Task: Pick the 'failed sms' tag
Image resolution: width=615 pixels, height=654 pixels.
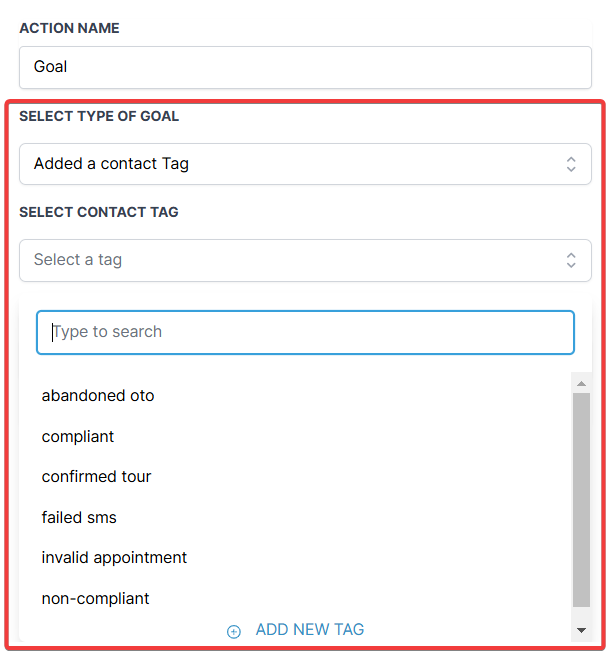Action: 79,518
